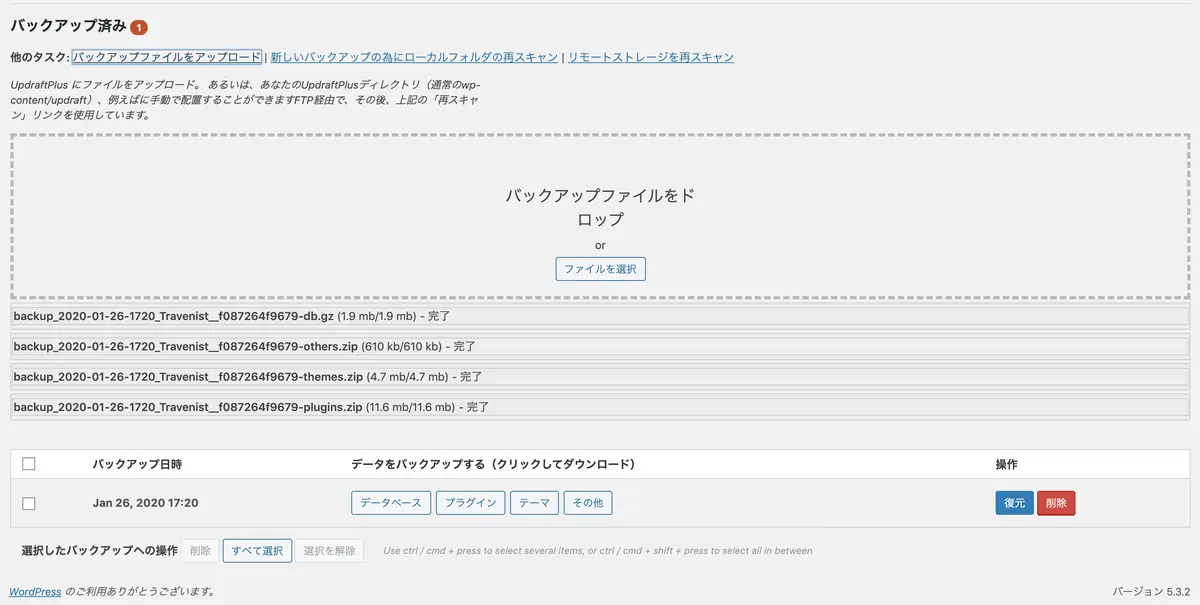Select the db.gz upload progress row
The height and width of the screenshot is (605, 1200).
tap(600, 317)
